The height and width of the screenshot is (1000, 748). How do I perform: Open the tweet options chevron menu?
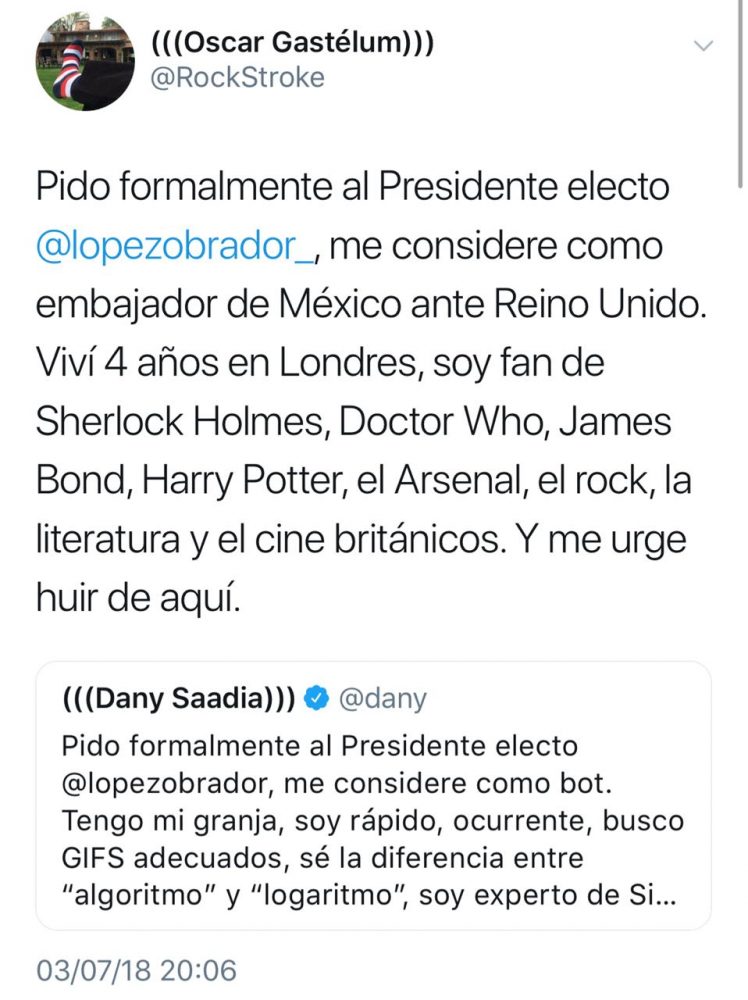click(704, 46)
